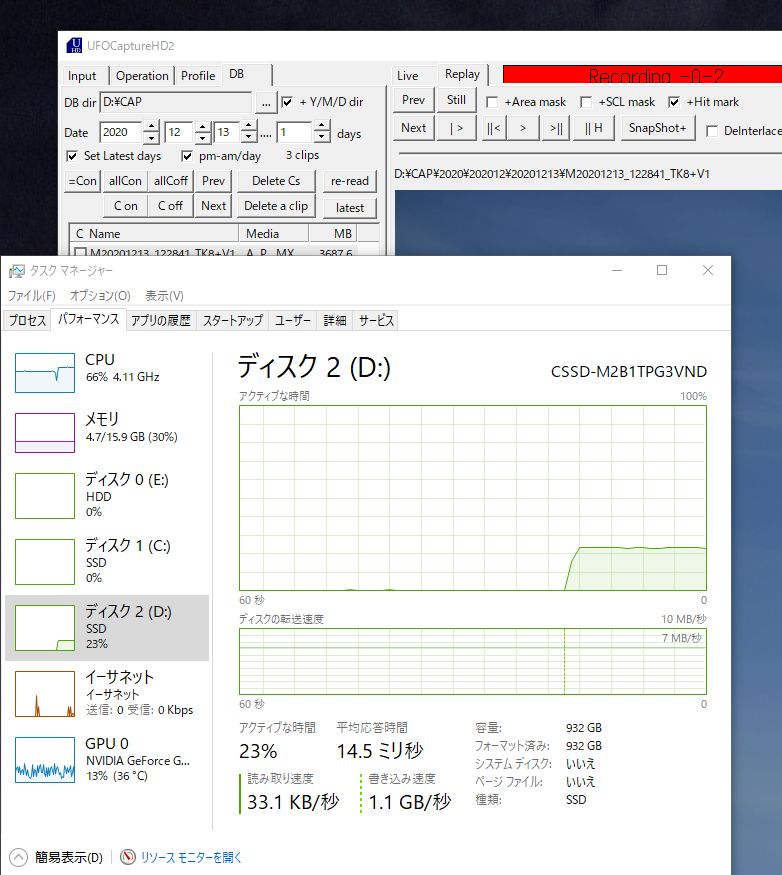
Task: Collapse Task Manager with 簡易表示 icon
Action: coord(18,857)
